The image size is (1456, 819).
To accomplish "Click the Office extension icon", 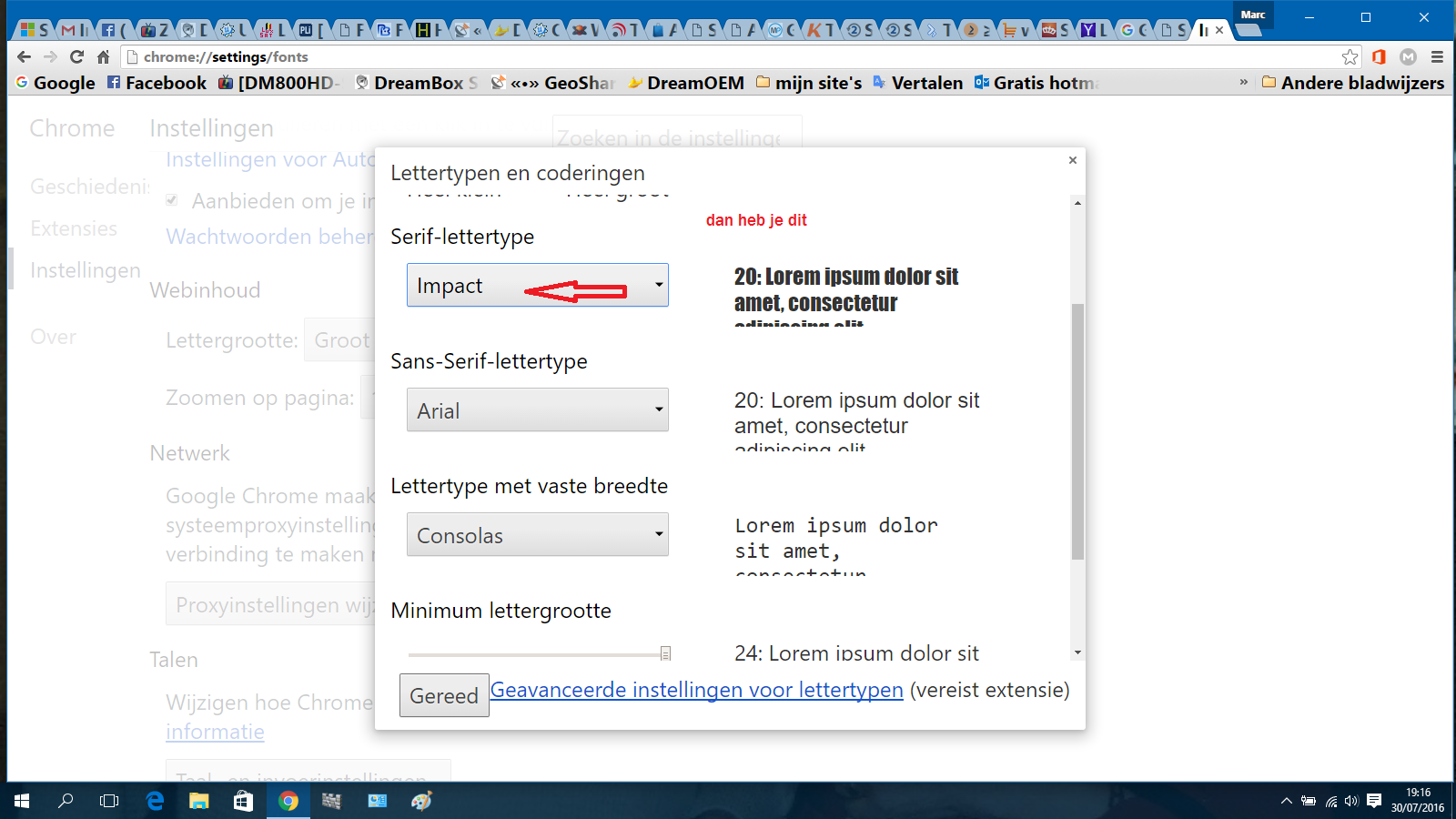I will pyautogui.click(x=1379, y=56).
